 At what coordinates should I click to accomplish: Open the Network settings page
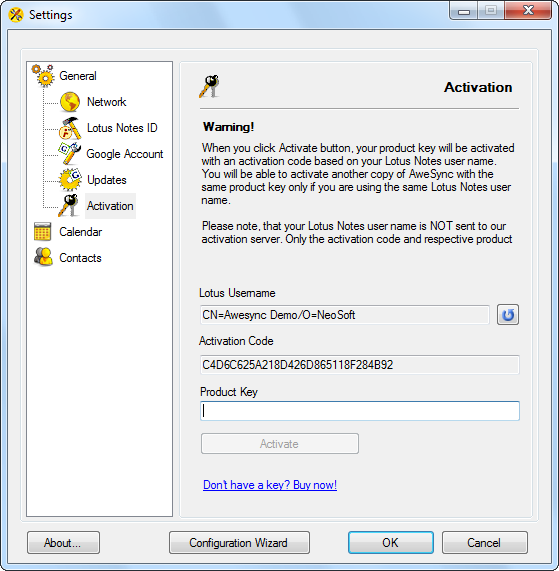[x=106, y=102]
